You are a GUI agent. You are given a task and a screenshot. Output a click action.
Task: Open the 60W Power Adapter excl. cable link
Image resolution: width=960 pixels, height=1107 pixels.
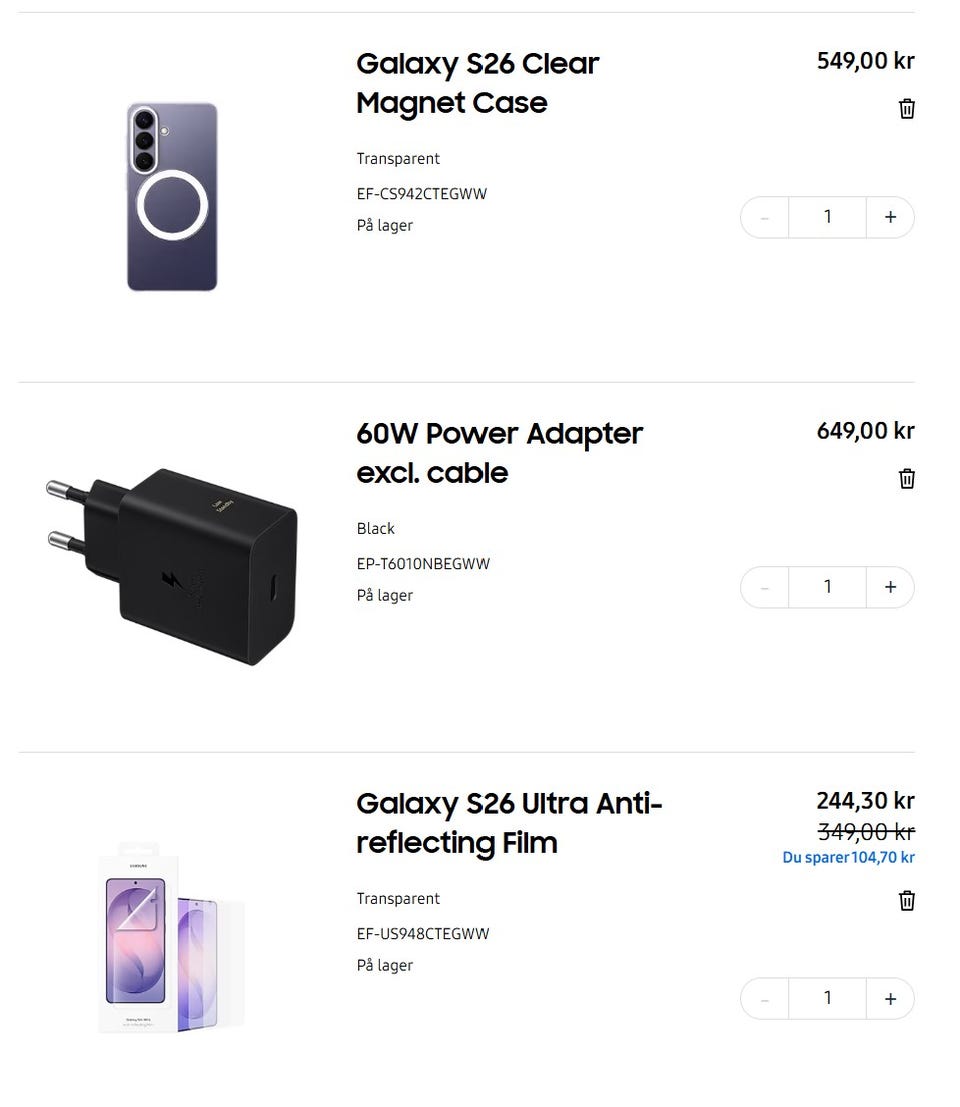(499, 453)
